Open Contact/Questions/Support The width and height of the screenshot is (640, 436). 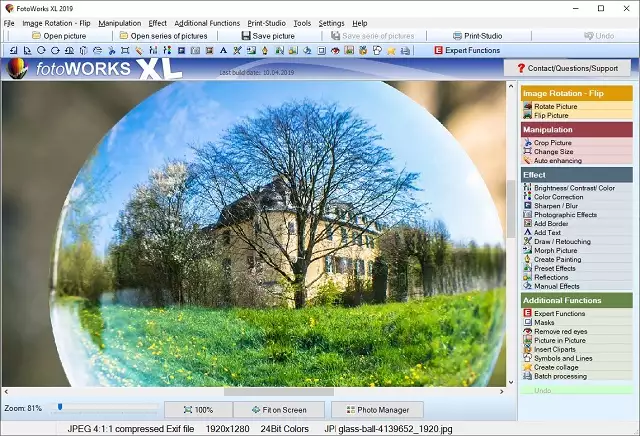pyautogui.click(x=567, y=68)
